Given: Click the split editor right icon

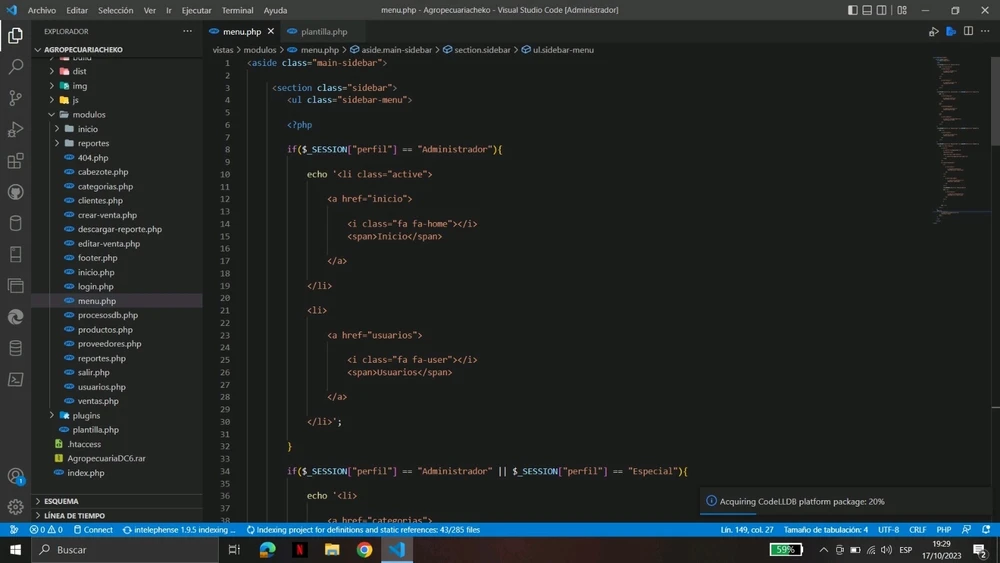Looking at the screenshot, I should point(968,31).
